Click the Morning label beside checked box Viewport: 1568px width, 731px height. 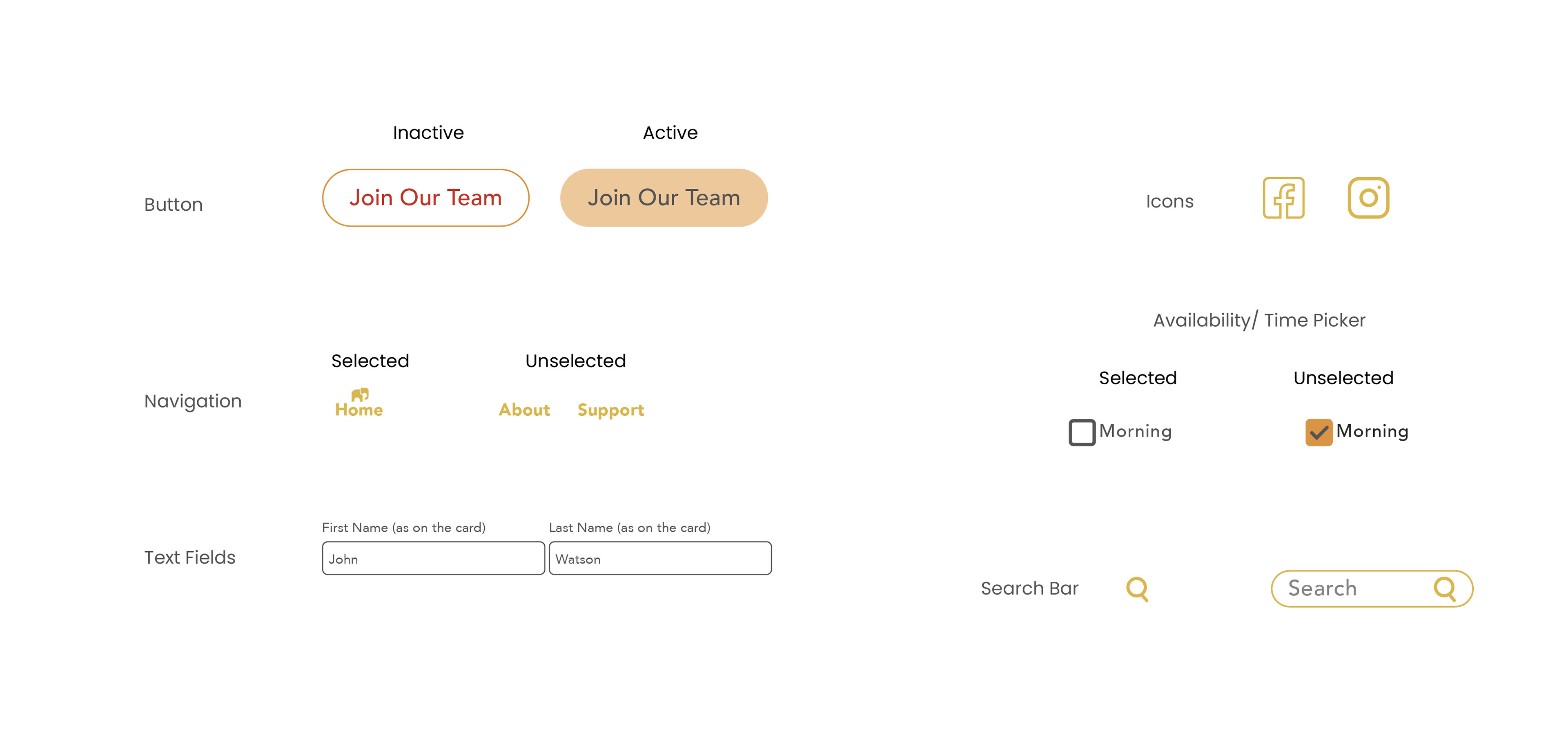[x=1372, y=431]
